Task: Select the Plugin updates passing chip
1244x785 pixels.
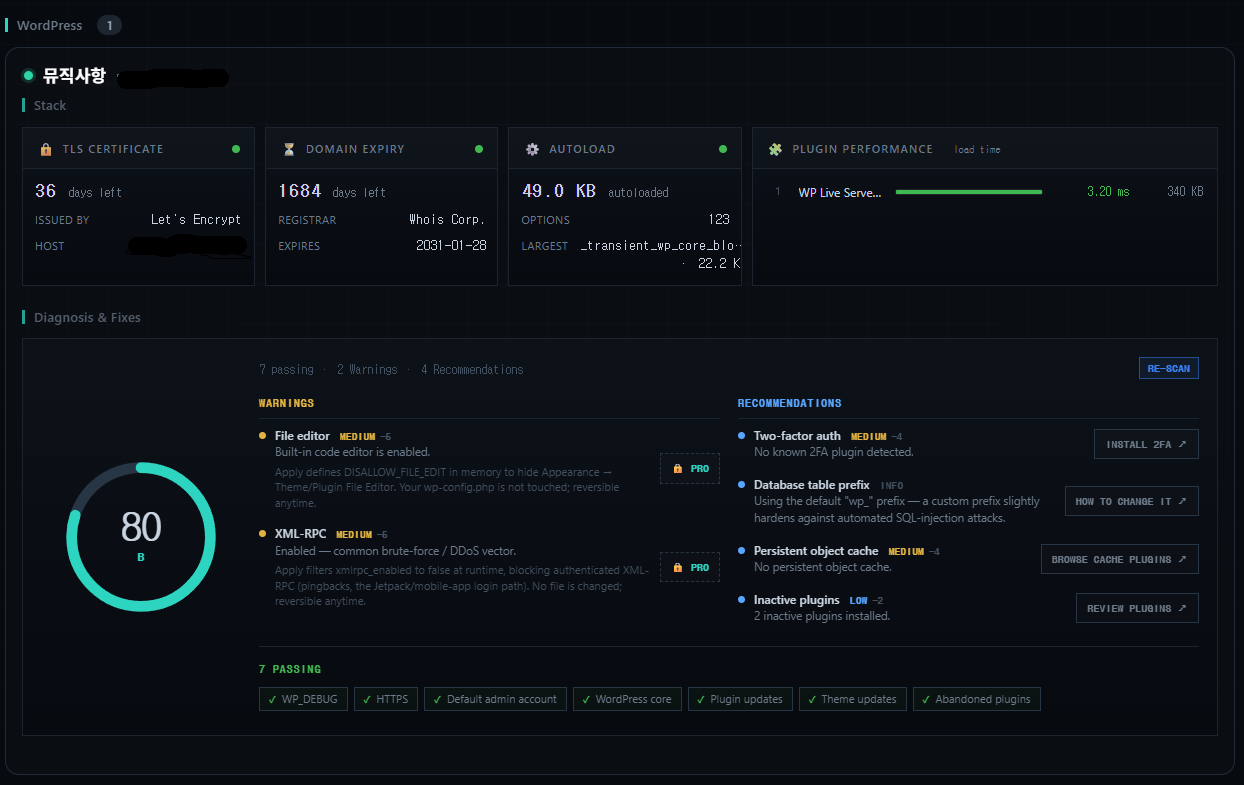Action: click(741, 699)
